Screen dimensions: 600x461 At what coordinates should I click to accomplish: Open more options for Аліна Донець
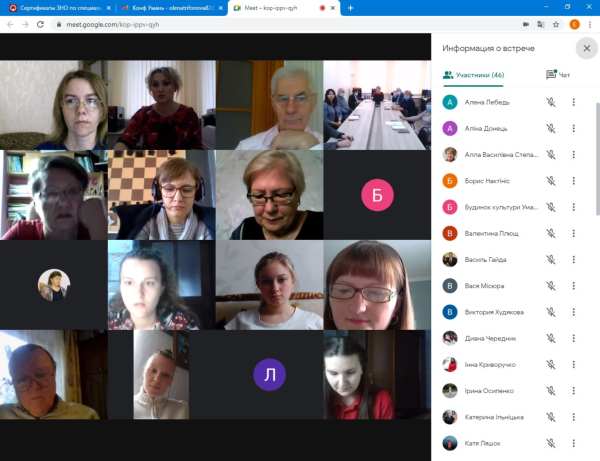574,128
